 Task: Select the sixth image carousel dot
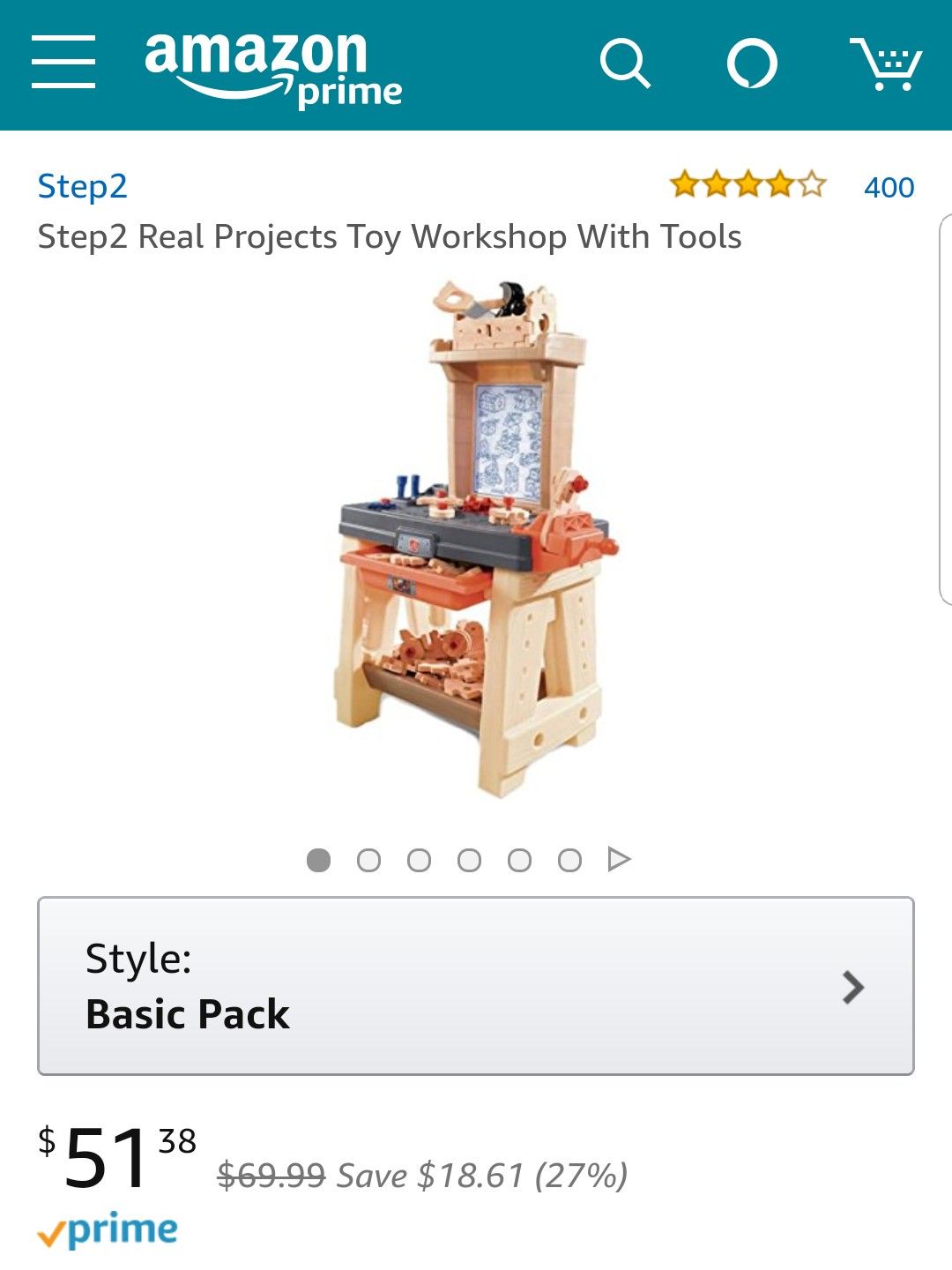pyautogui.click(x=569, y=860)
